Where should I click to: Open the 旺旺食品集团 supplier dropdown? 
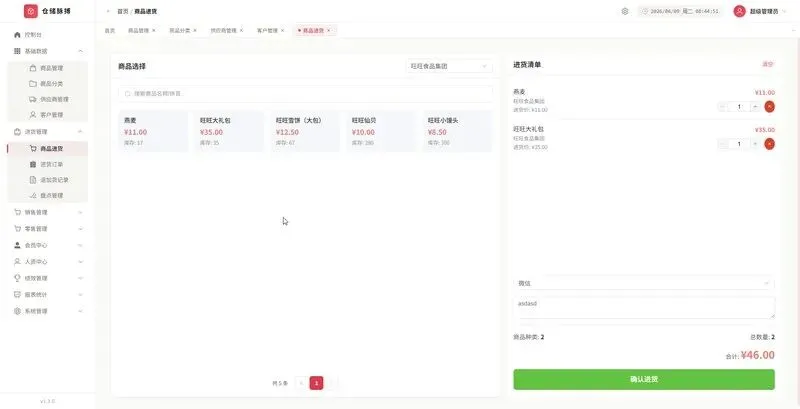pyautogui.click(x=449, y=66)
